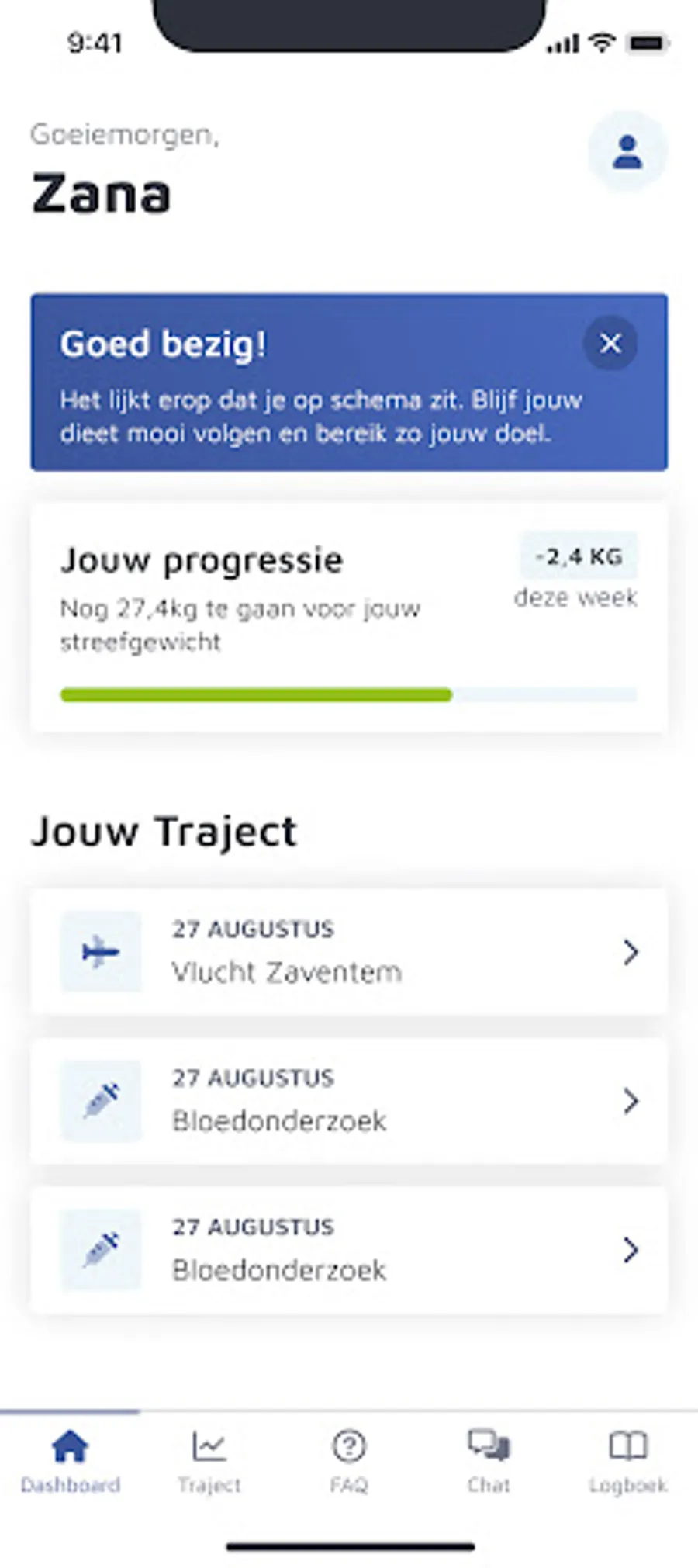698x1568 pixels.
Task: Expand Vlucht Zaventem with its chevron
Action: [631, 952]
